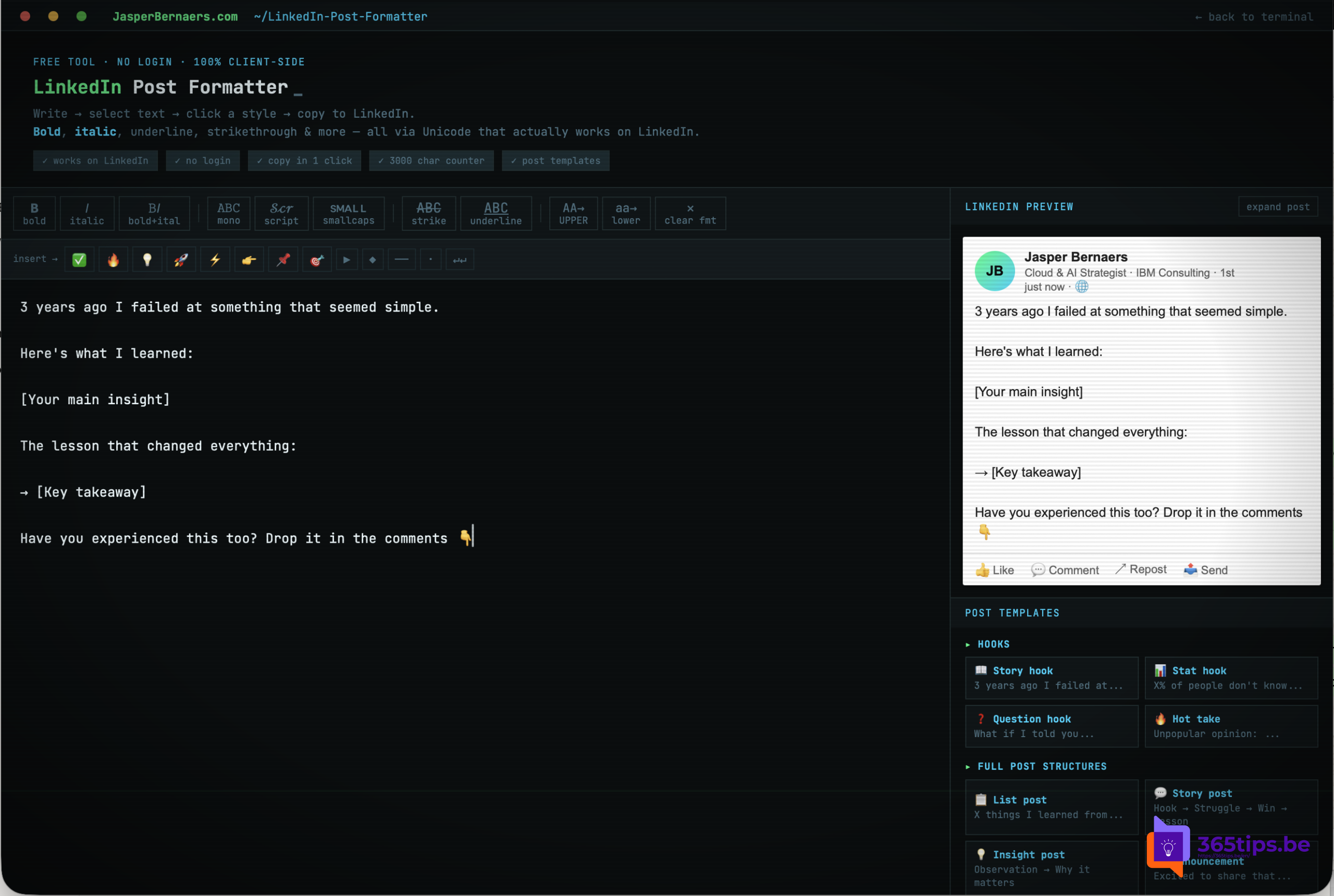Click Comment in the LinkedIn preview
The image size is (1334, 896).
(1065, 570)
